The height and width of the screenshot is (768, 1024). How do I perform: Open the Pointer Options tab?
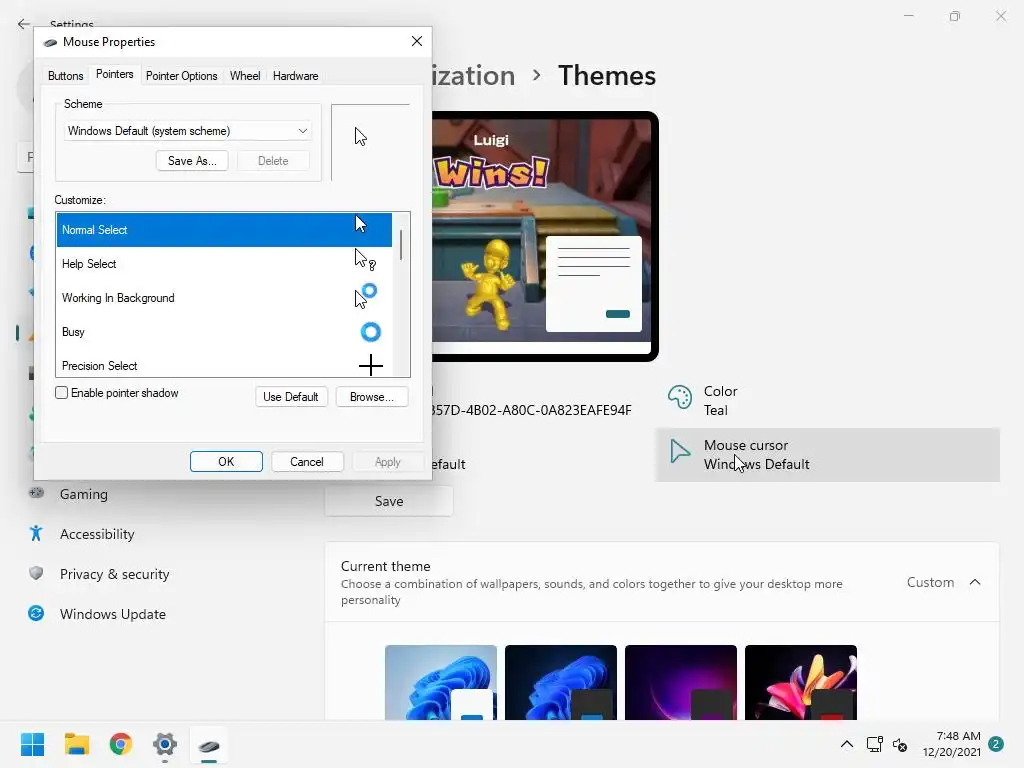tap(182, 76)
